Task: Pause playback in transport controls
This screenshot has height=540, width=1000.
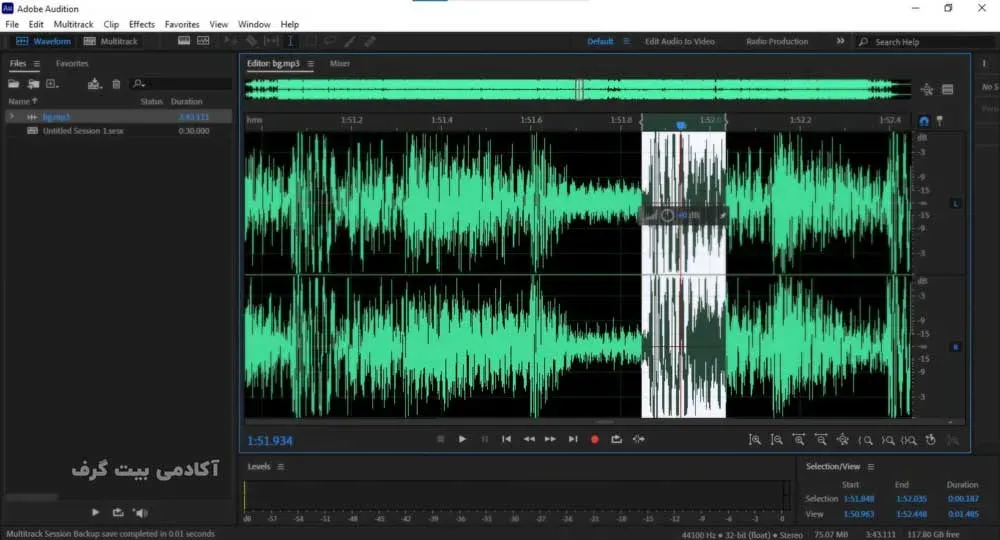Action: pyautogui.click(x=485, y=439)
